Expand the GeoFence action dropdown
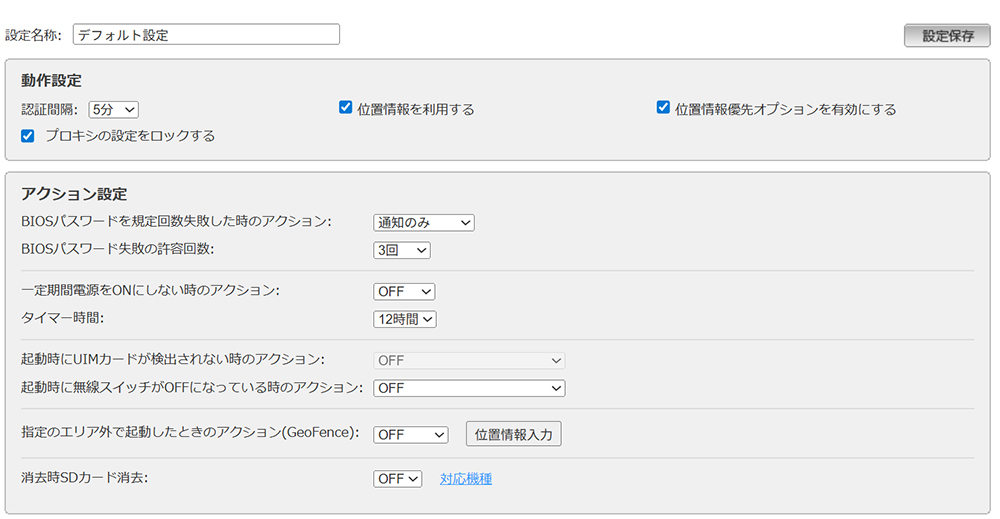The height and width of the screenshot is (519, 1000). 411,435
